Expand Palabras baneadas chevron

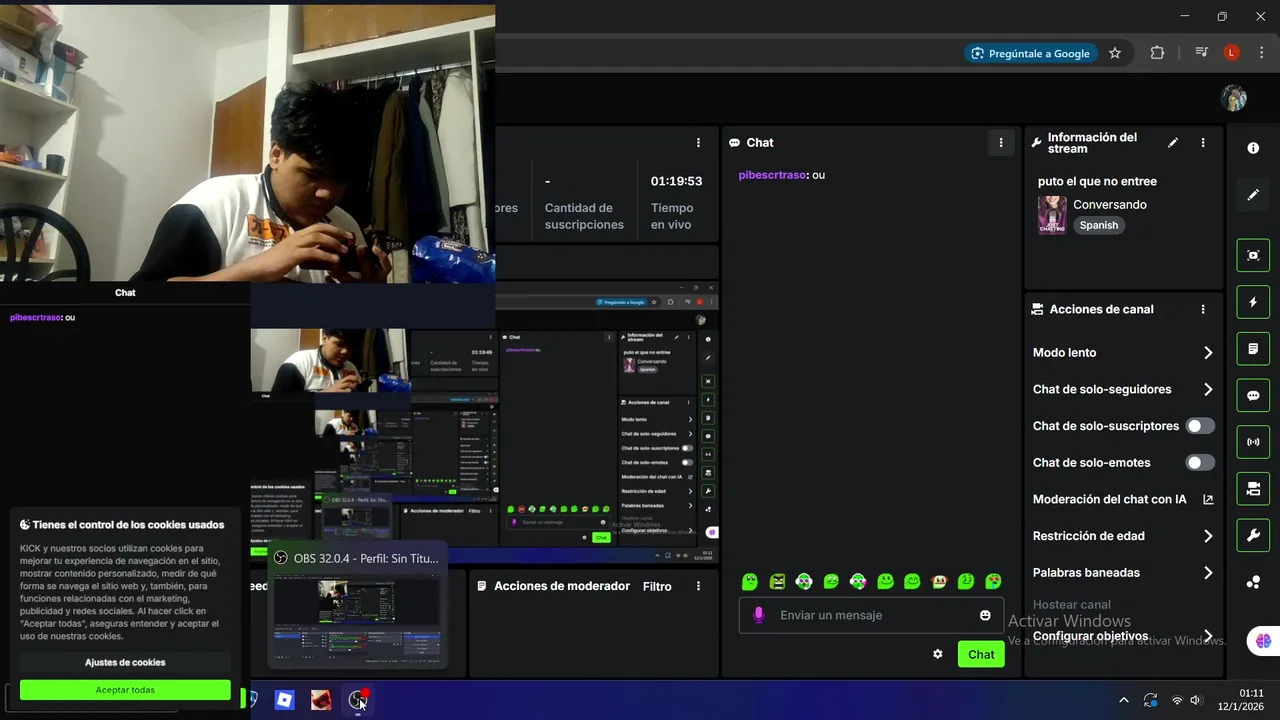[1208, 573]
